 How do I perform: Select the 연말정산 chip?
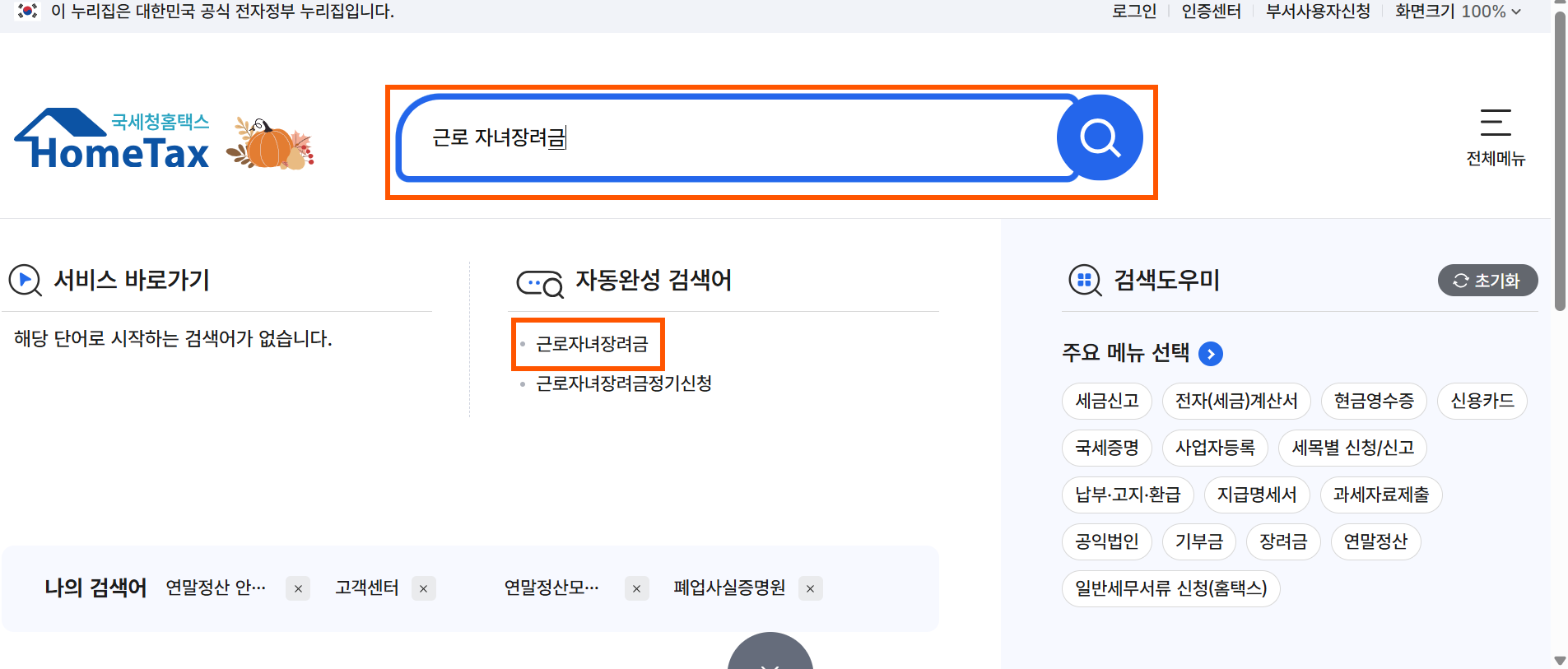coord(1375,542)
